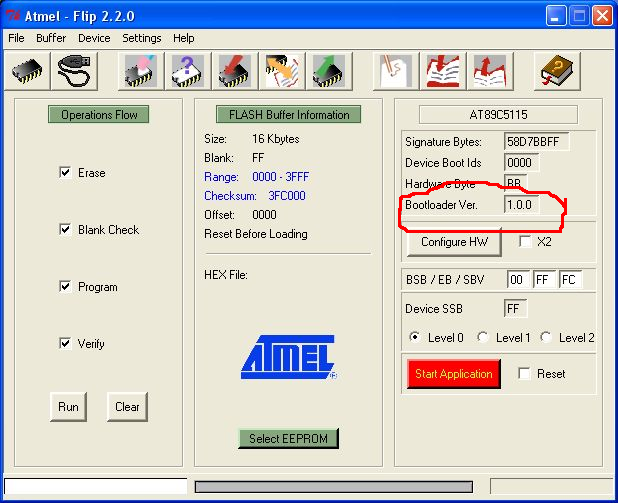Open the Help book icon
618x503 pixels.
click(557, 71)
